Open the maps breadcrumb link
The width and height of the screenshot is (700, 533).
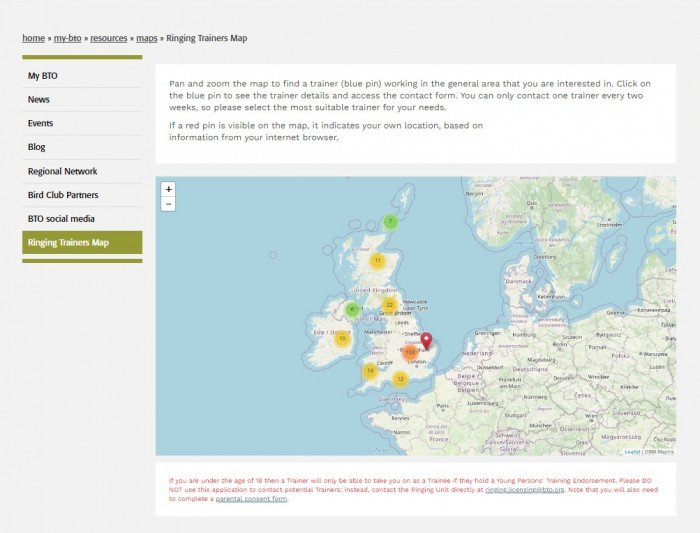(x=146, y=38)
